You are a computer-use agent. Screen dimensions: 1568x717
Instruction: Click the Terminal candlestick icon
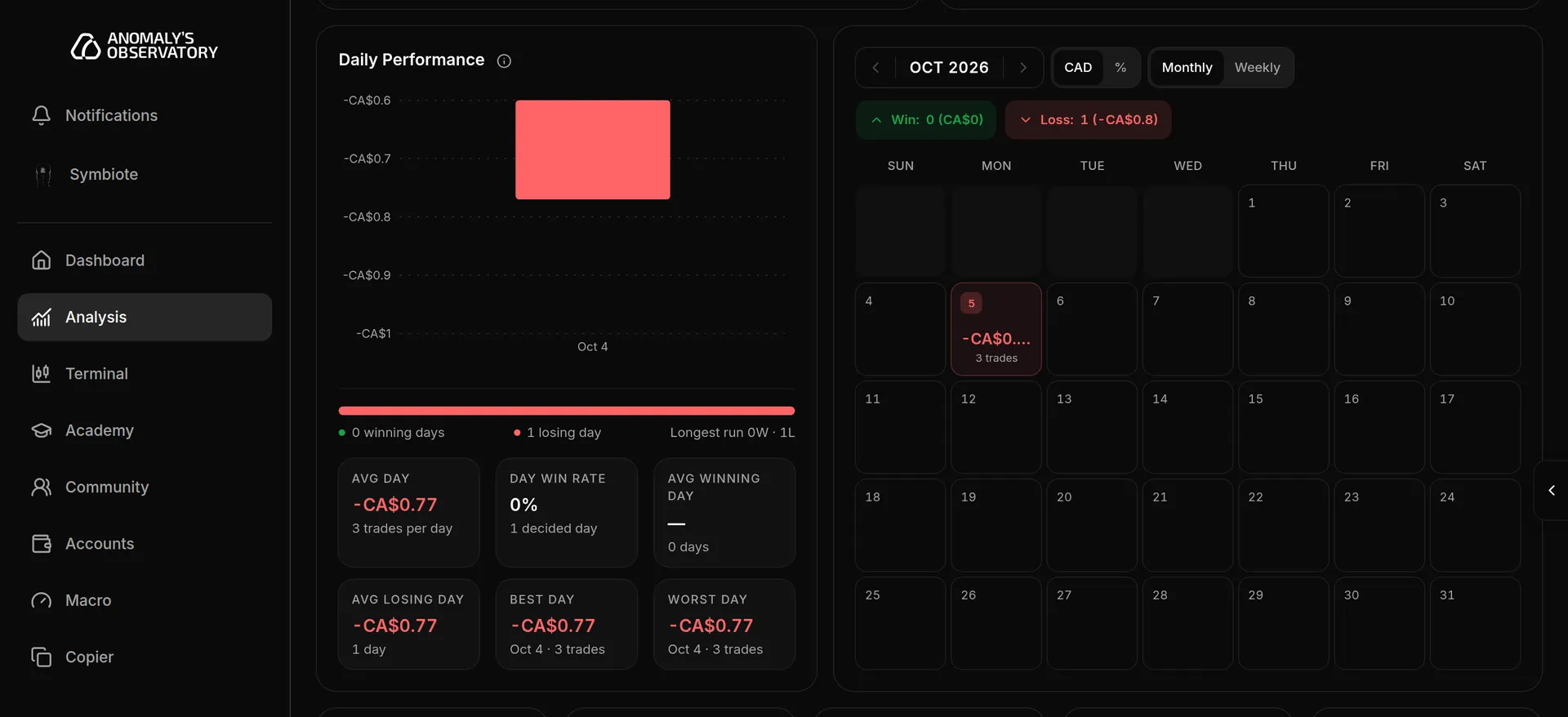41,374
